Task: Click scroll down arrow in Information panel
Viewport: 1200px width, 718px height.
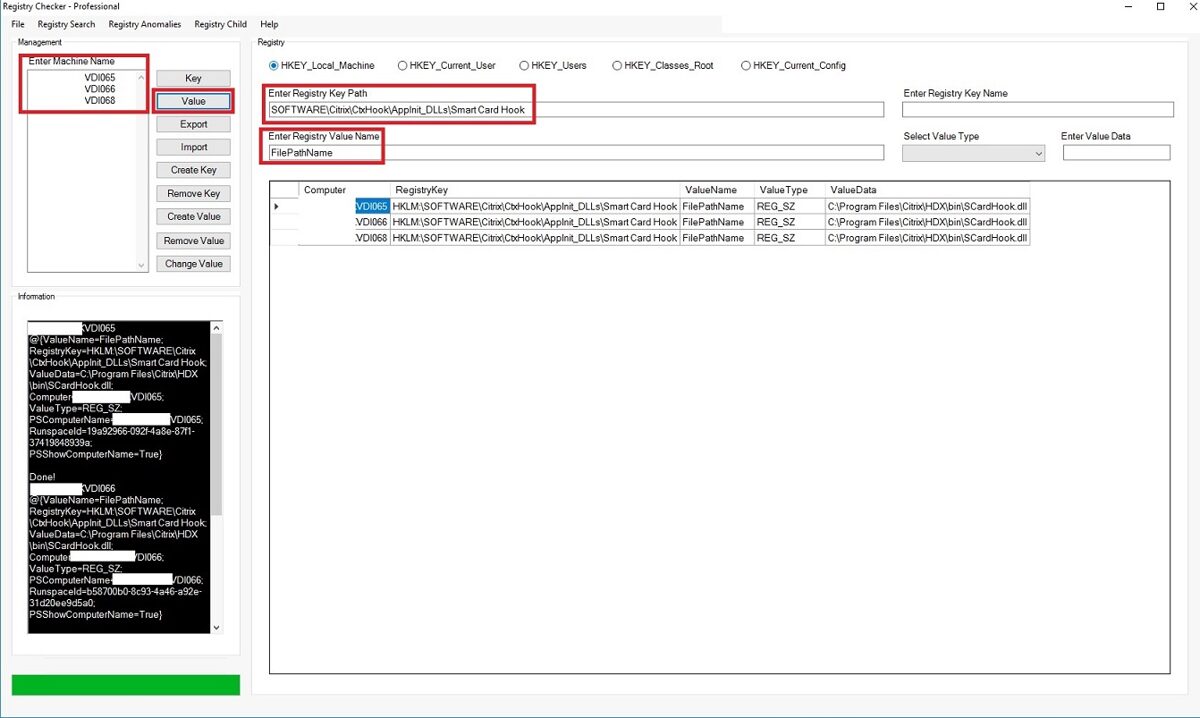Action: pyautogui.click(x=217, y=626)
